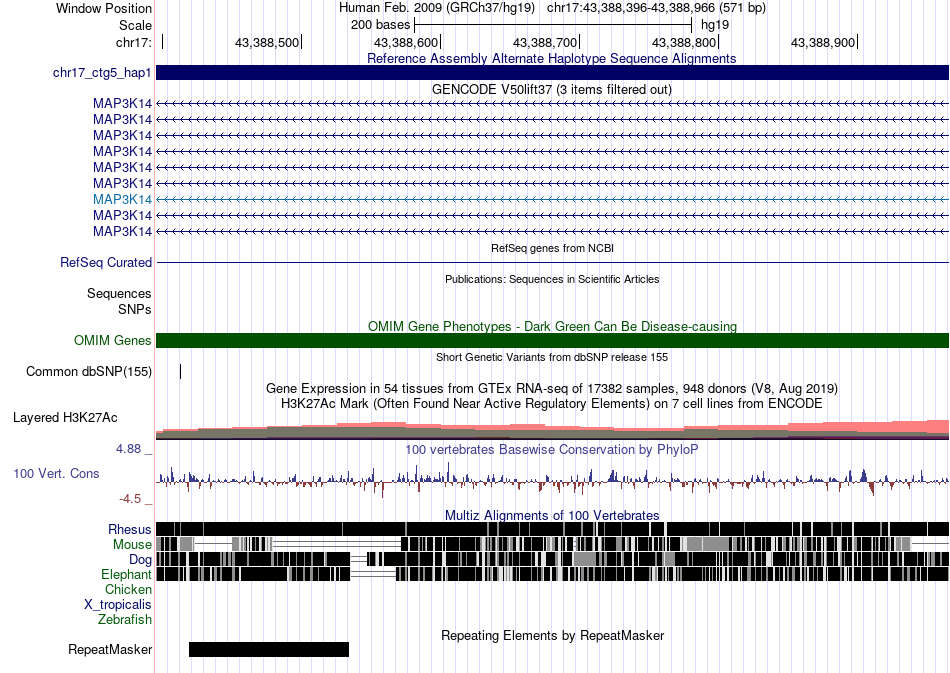Click the Scale label
This screenshot has width=950, height=673.
click(135, 25)
